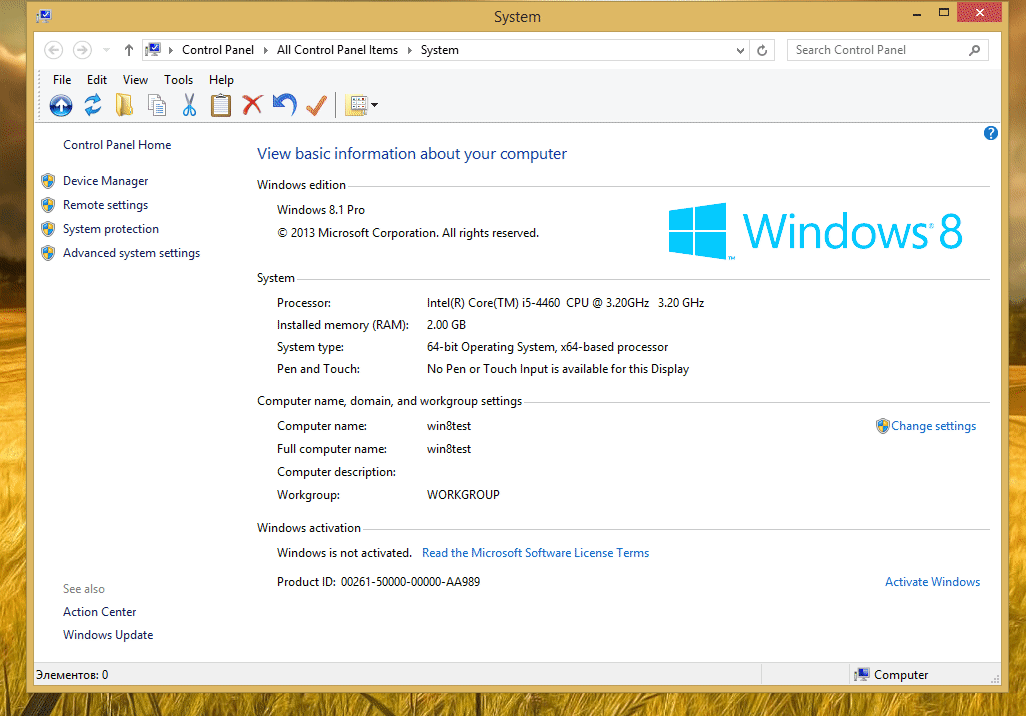The width and height of the screenshot is (1026, 716).
Task: Open System protection link
Action: [x=111, y=229]
